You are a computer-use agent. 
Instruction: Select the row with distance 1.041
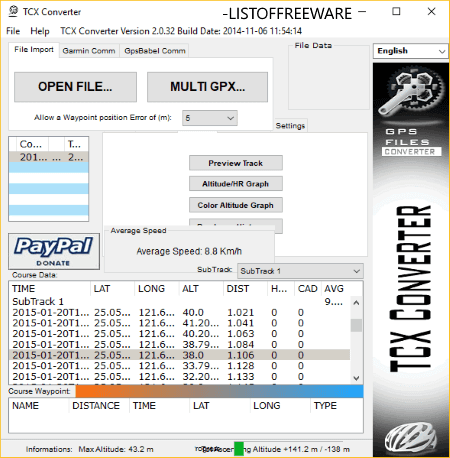(180, 323)
